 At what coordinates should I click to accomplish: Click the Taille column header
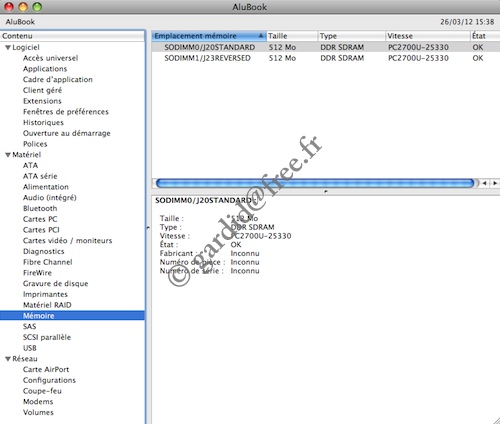pyautogui.click(x=292, y=36)
